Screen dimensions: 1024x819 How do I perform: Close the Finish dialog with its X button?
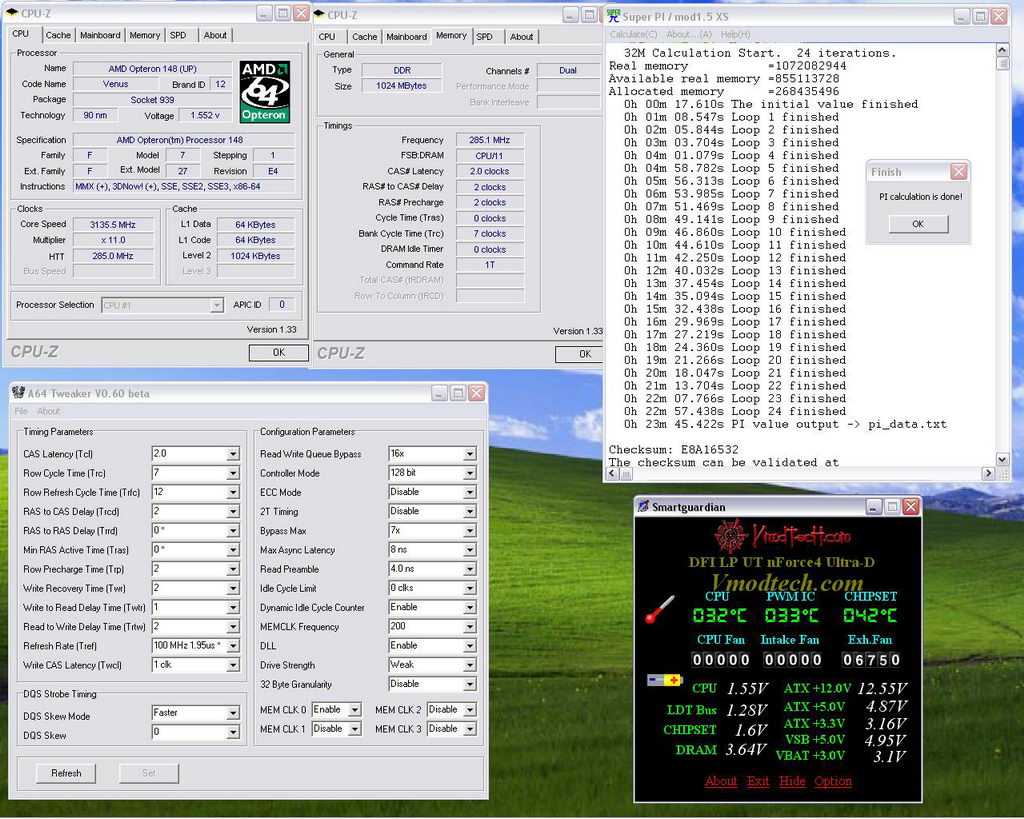(958, 172)
